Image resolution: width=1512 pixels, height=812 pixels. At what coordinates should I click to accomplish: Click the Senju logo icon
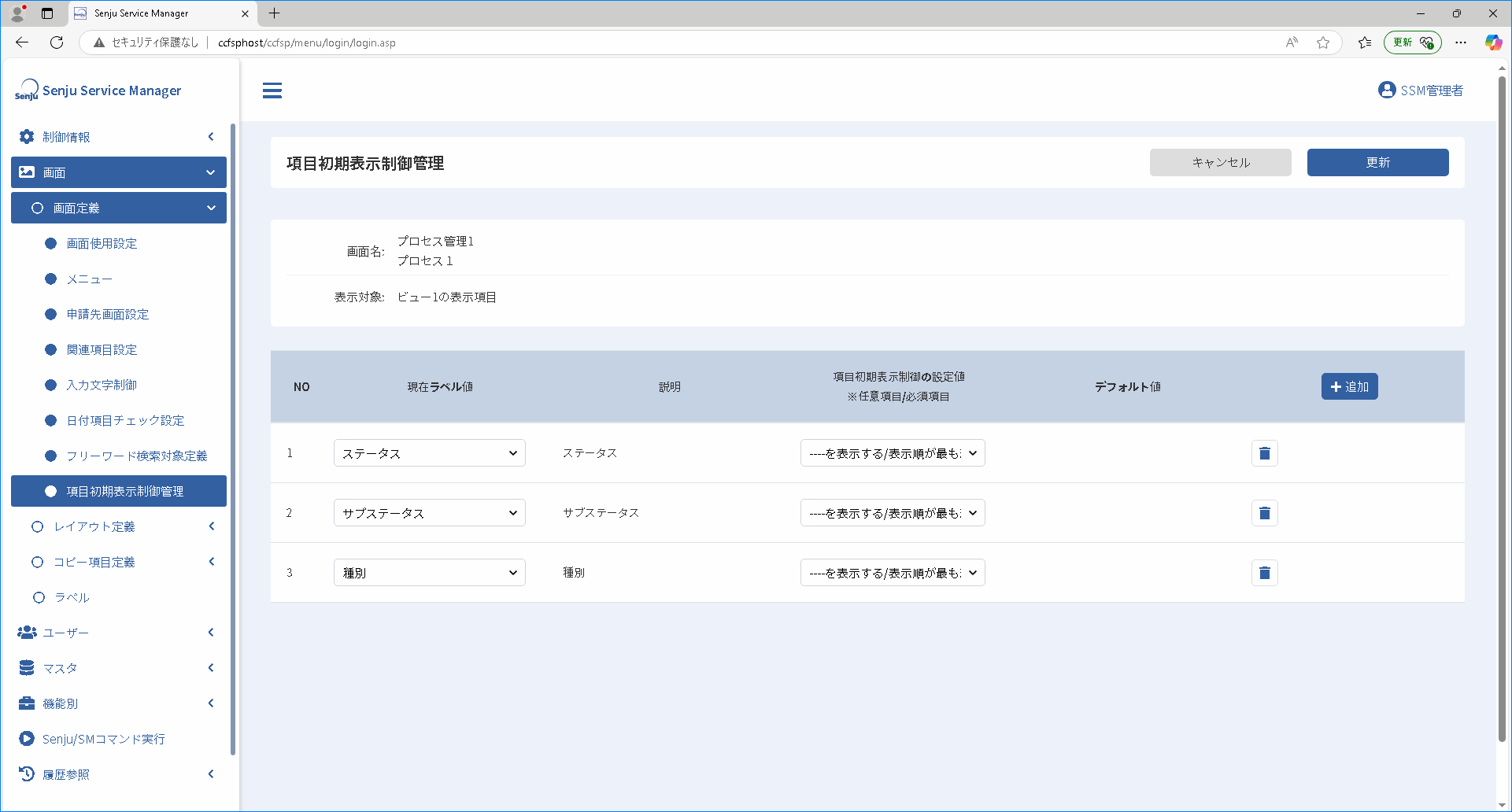tap(27, 90)
